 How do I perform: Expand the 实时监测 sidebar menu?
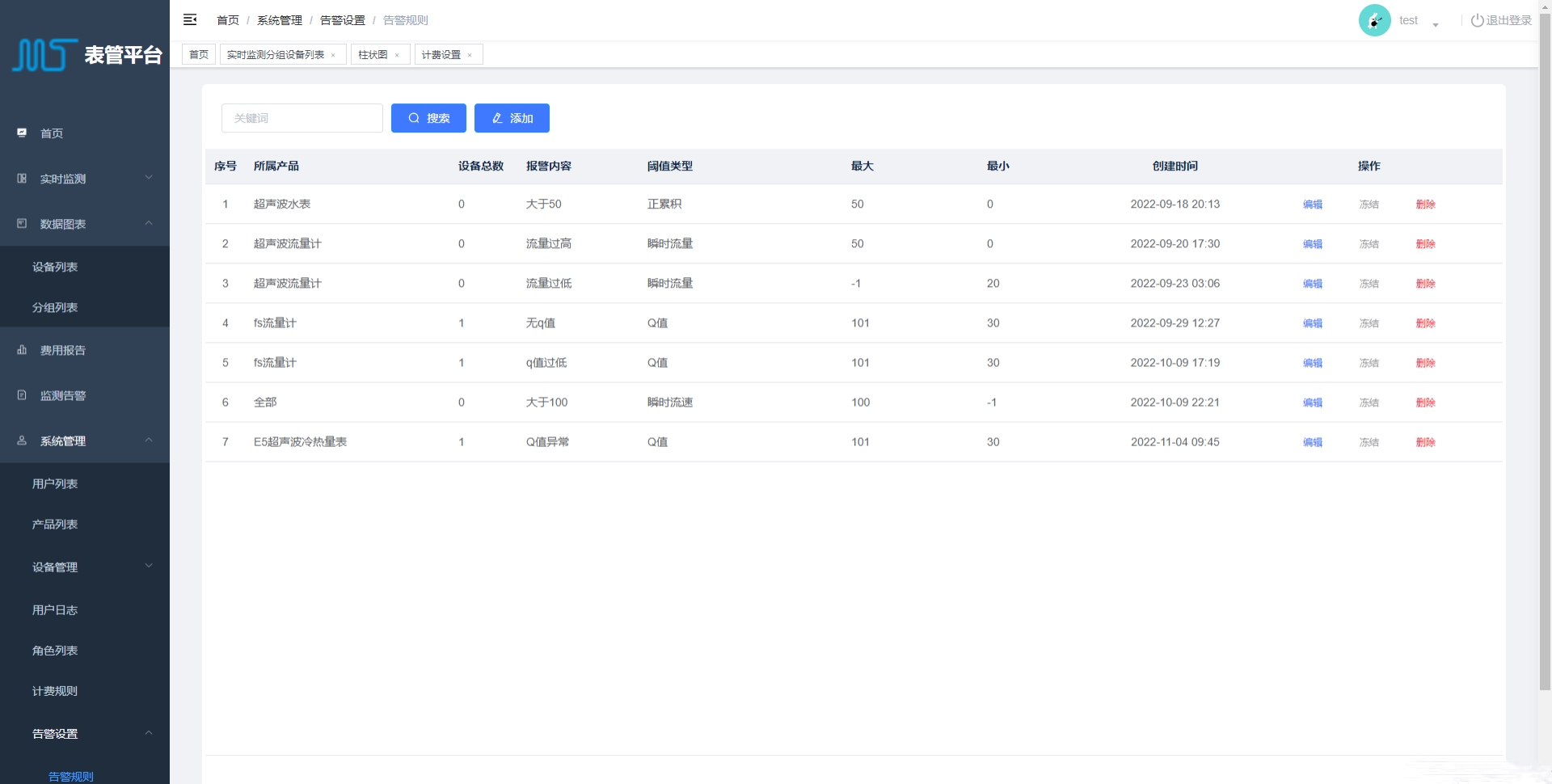149,178
